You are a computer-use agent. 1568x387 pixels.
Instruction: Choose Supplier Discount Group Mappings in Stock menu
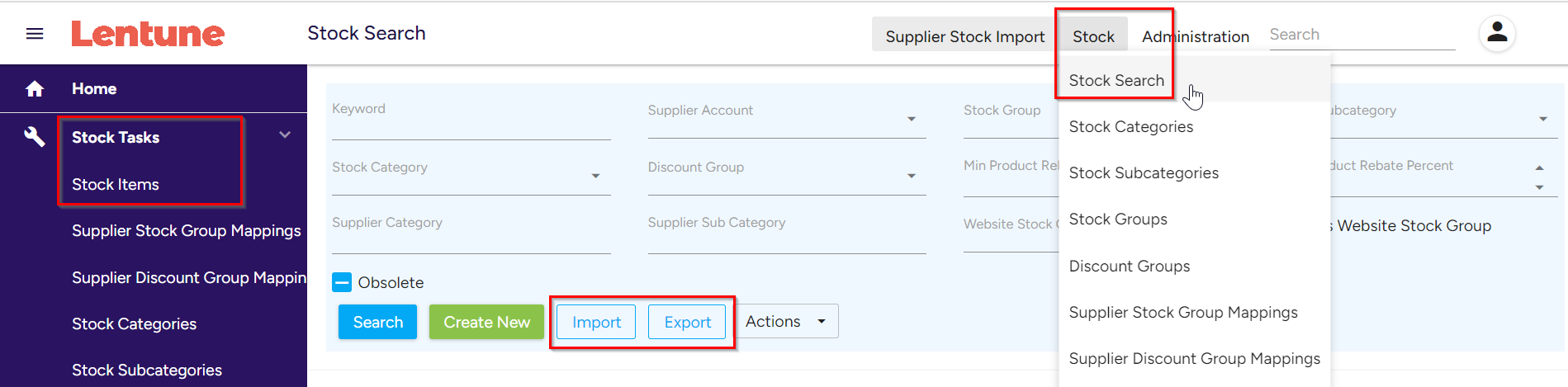coord(1195,358)
